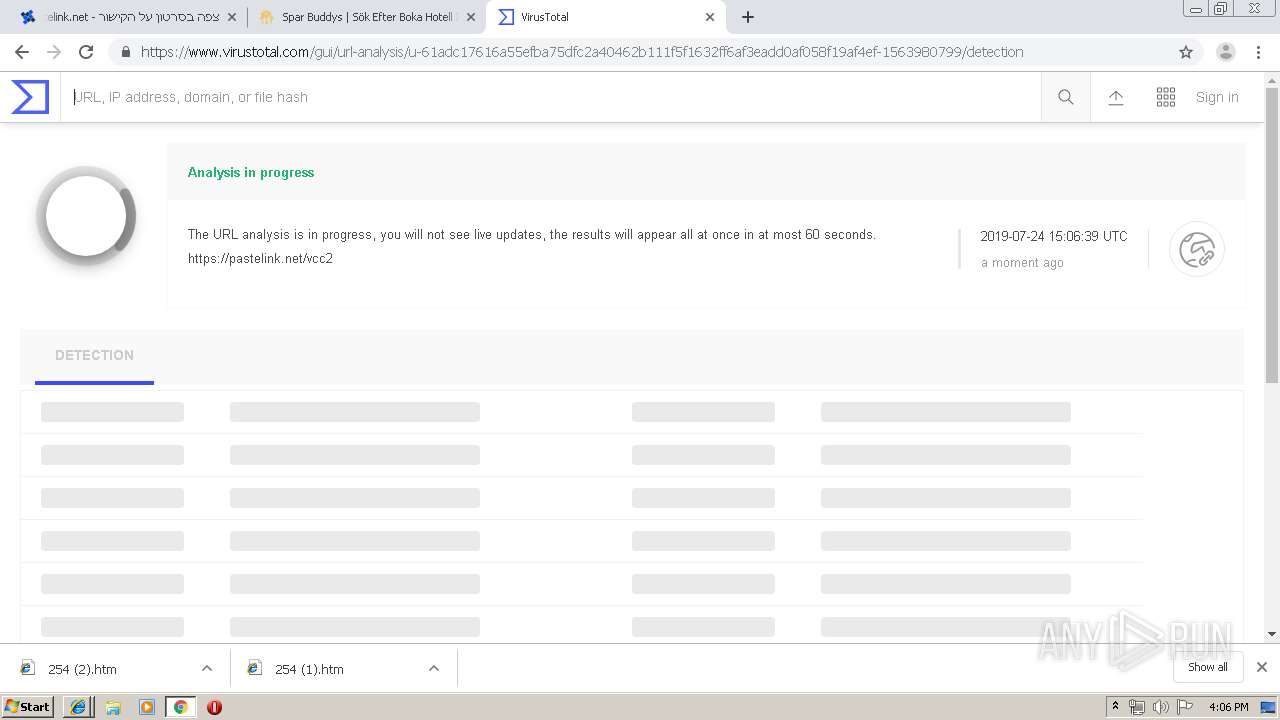
Task: Click the upload file icon
Action: click(1116, 97)
